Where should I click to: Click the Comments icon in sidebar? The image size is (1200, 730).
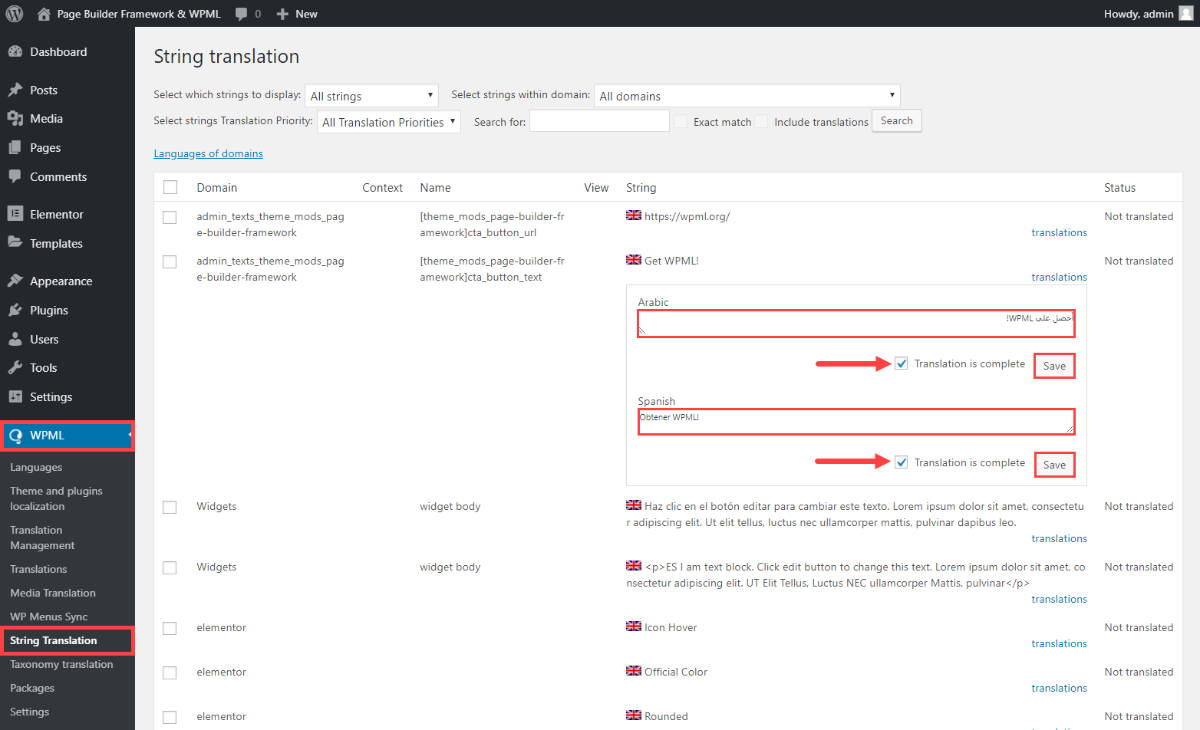coord(15,177)
